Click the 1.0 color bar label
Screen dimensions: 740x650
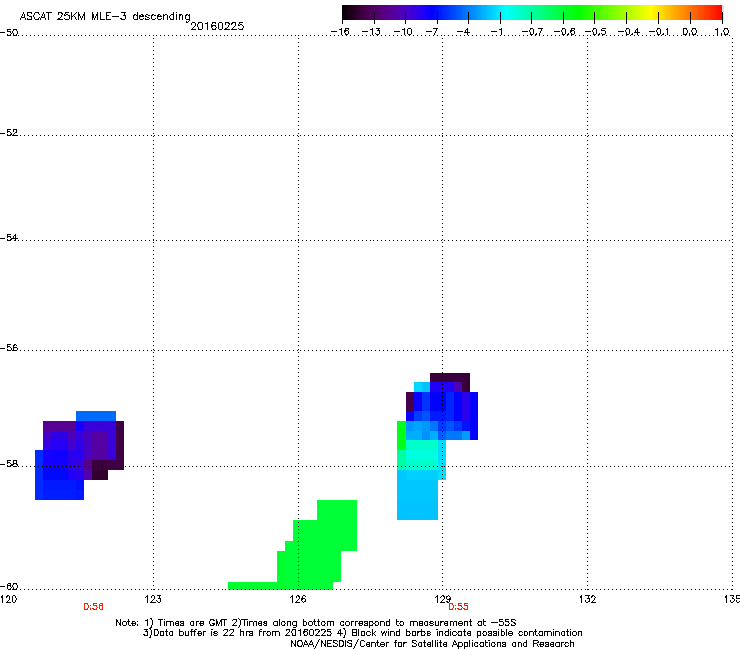[x=722, y=32]
